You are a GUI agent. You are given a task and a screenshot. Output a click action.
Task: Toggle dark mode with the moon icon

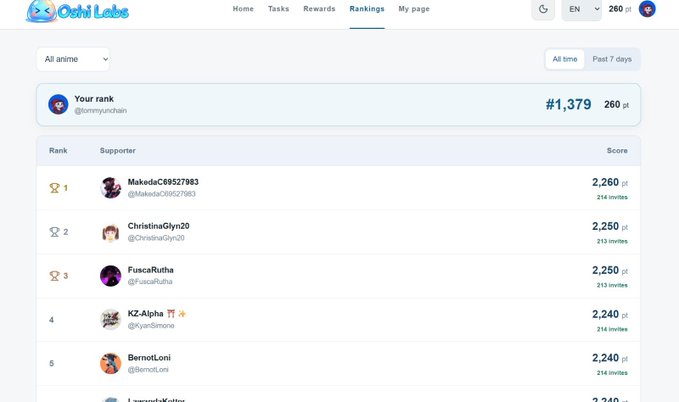pyautogui.click(x=543, y=9)
